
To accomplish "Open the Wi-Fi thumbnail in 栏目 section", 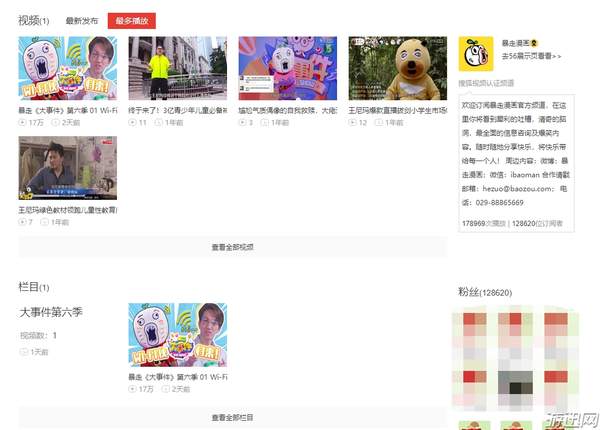I will click(178, 335).
